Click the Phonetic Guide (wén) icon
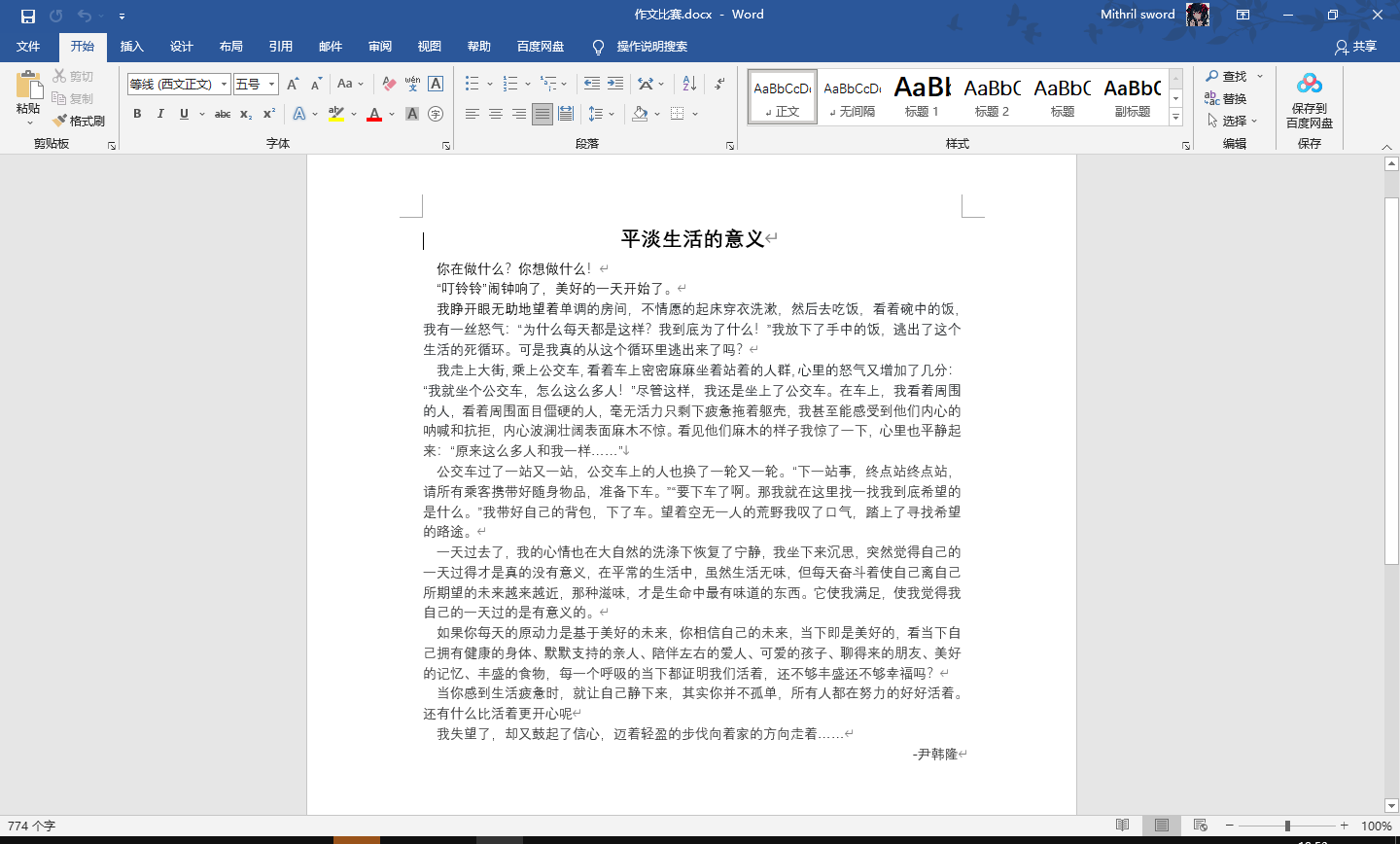This screenshot has height=844, width=1400. tap(412, 84)
